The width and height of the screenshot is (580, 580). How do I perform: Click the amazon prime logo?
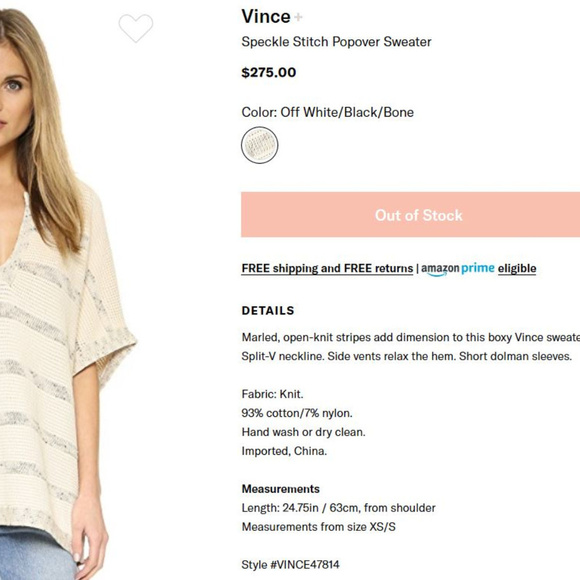(x=458, y=269)
